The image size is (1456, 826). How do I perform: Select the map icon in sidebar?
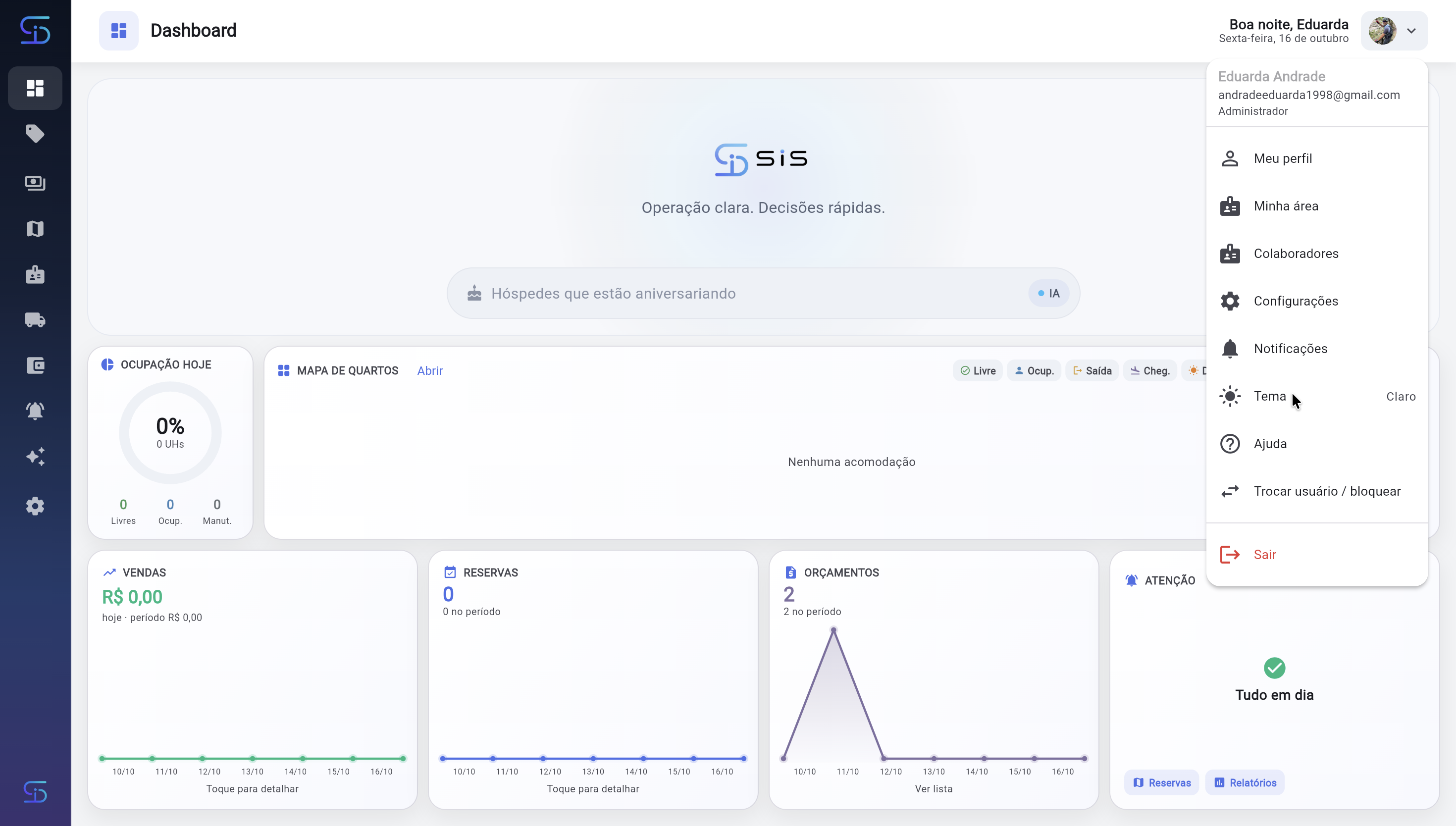[x=35, y=229]
